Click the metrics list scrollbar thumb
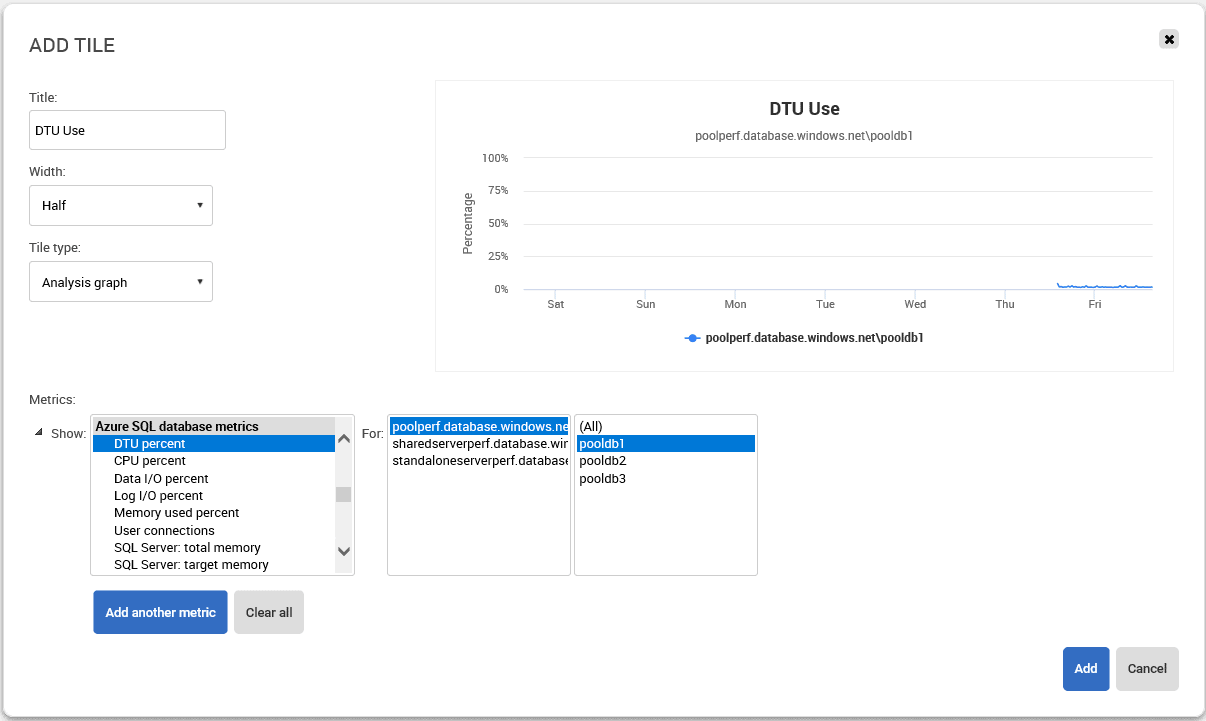This screenshot has height=721, width=1206. pos(343,494)
